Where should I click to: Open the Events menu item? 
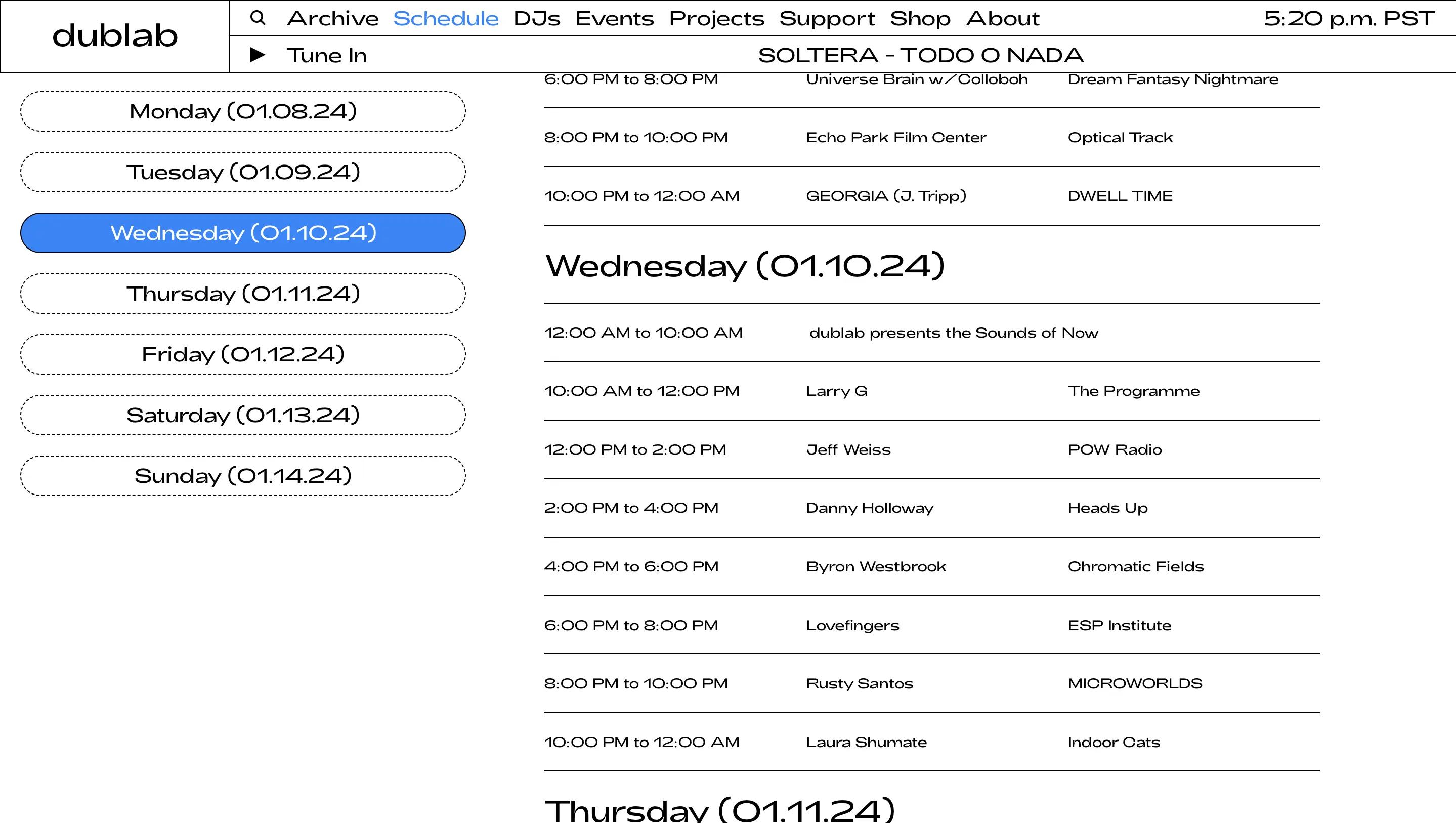pos(614,19)
